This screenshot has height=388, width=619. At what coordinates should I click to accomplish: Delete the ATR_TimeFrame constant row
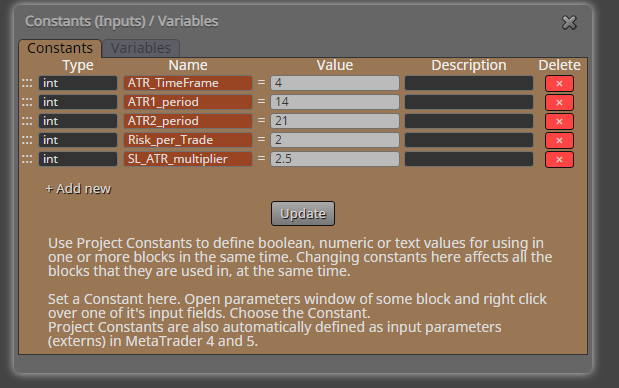559,83
